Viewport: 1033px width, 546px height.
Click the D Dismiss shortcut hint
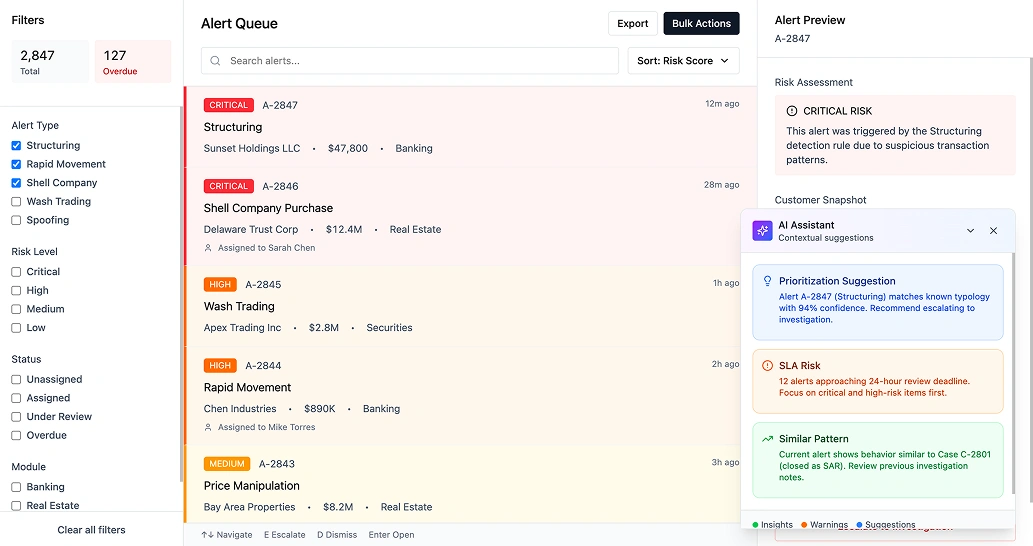(x=337, y=535)
